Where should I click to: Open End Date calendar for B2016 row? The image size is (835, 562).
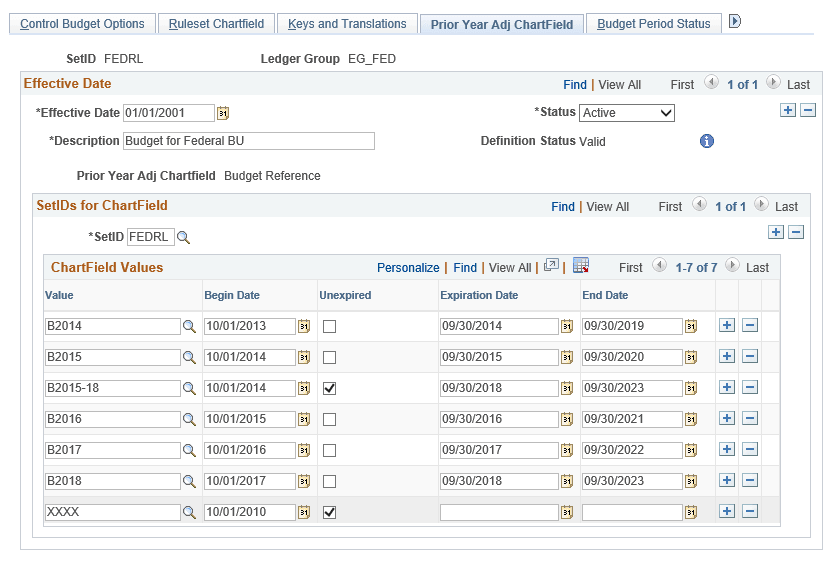tap(691, 419)
